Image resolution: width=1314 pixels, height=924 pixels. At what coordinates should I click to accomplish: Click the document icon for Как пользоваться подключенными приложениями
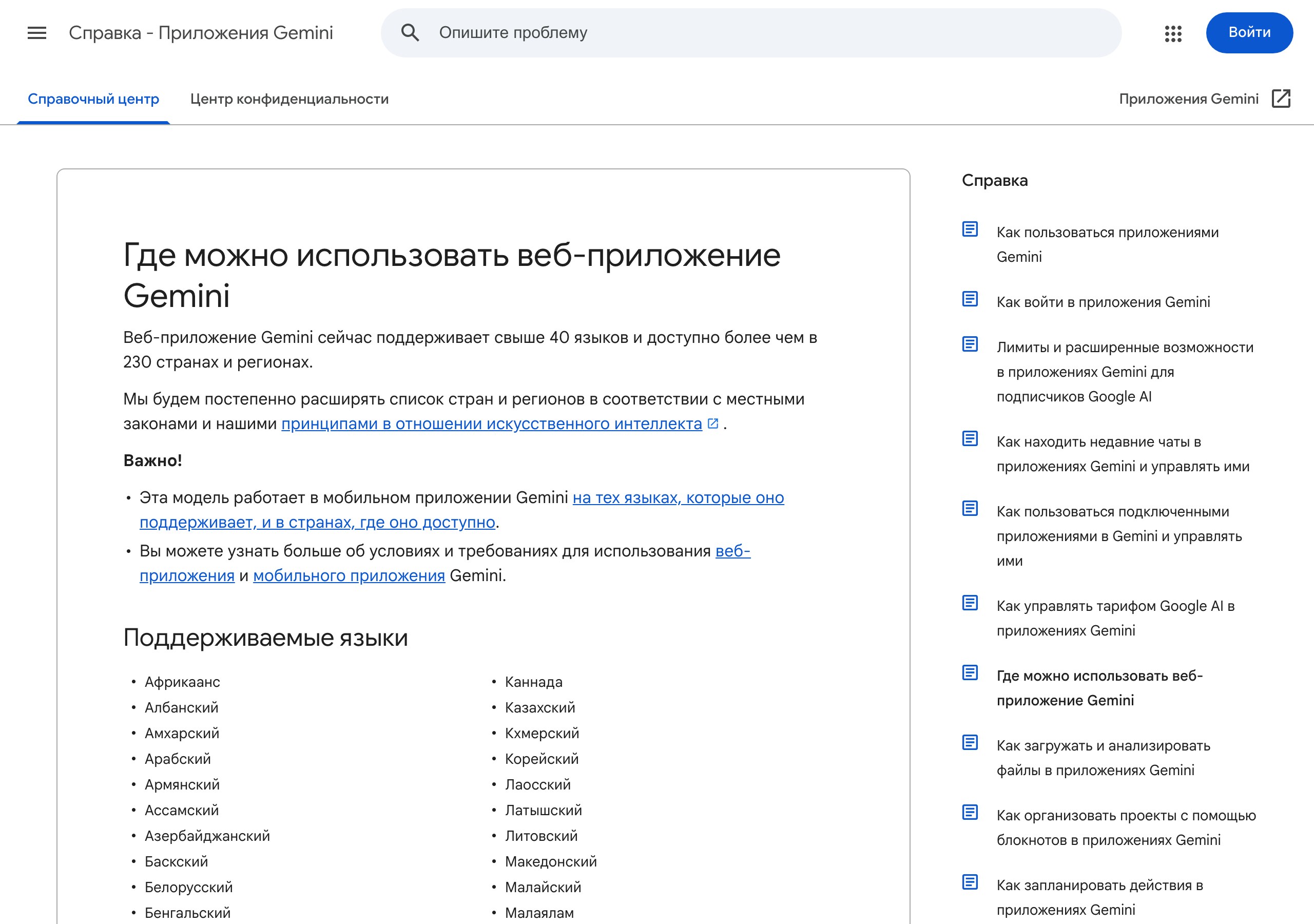[x=970, y=508]
